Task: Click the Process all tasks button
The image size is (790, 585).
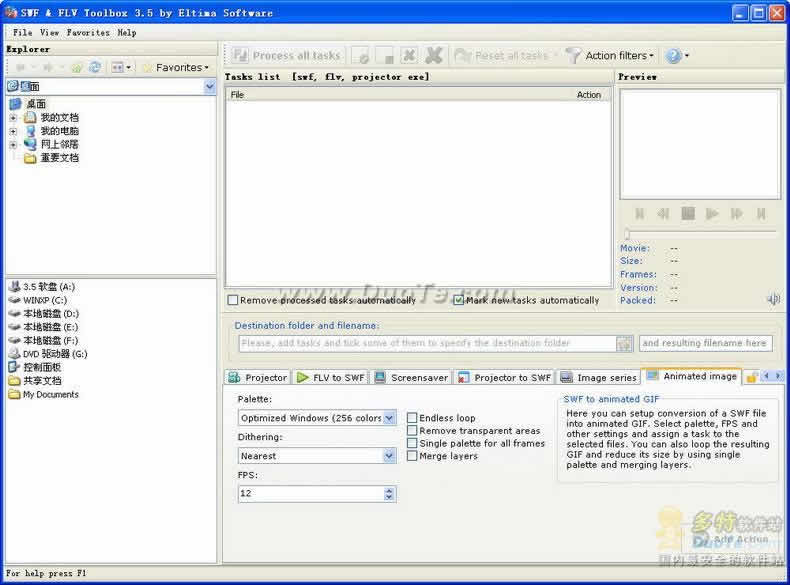Action: (x=287, y=55)
